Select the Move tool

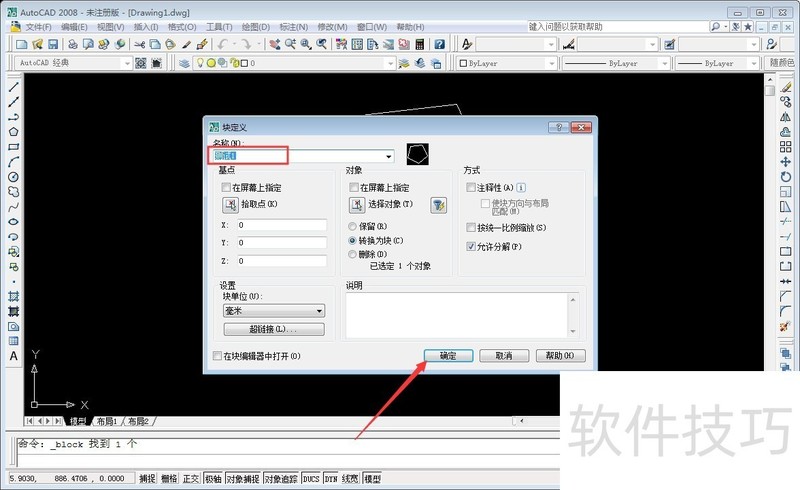tap(786, 162)
